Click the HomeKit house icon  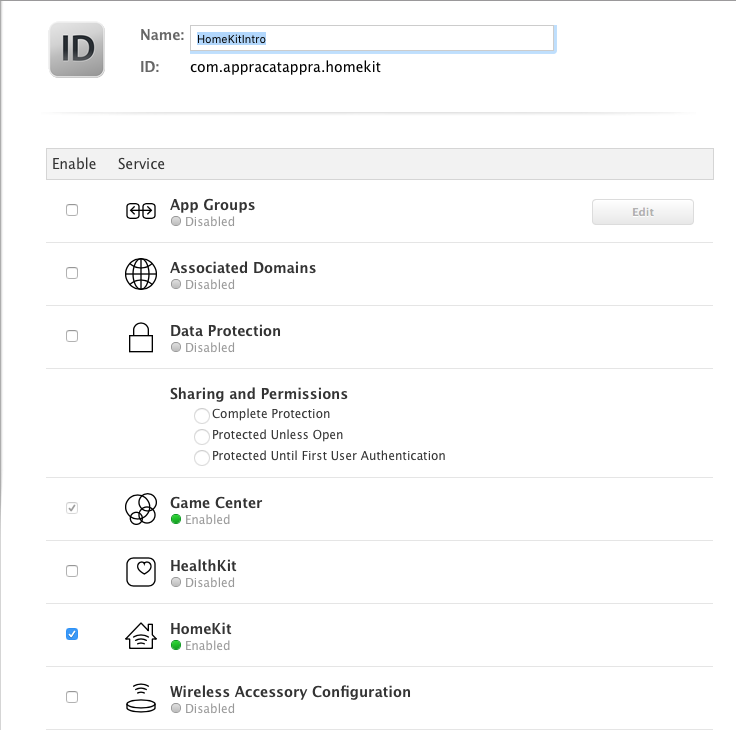(141, 635)
